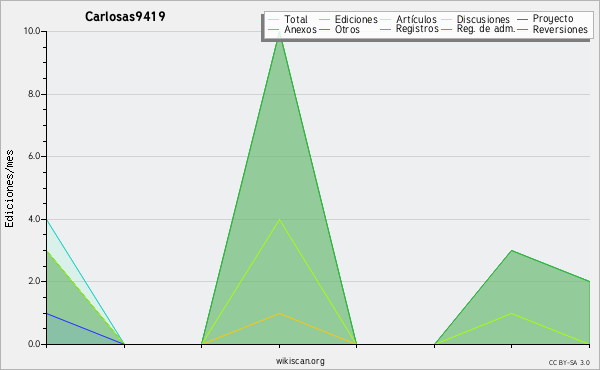600x370 pixels.
Task: Click the Artículos peak at 4
Action: click(x=279, y=219)
